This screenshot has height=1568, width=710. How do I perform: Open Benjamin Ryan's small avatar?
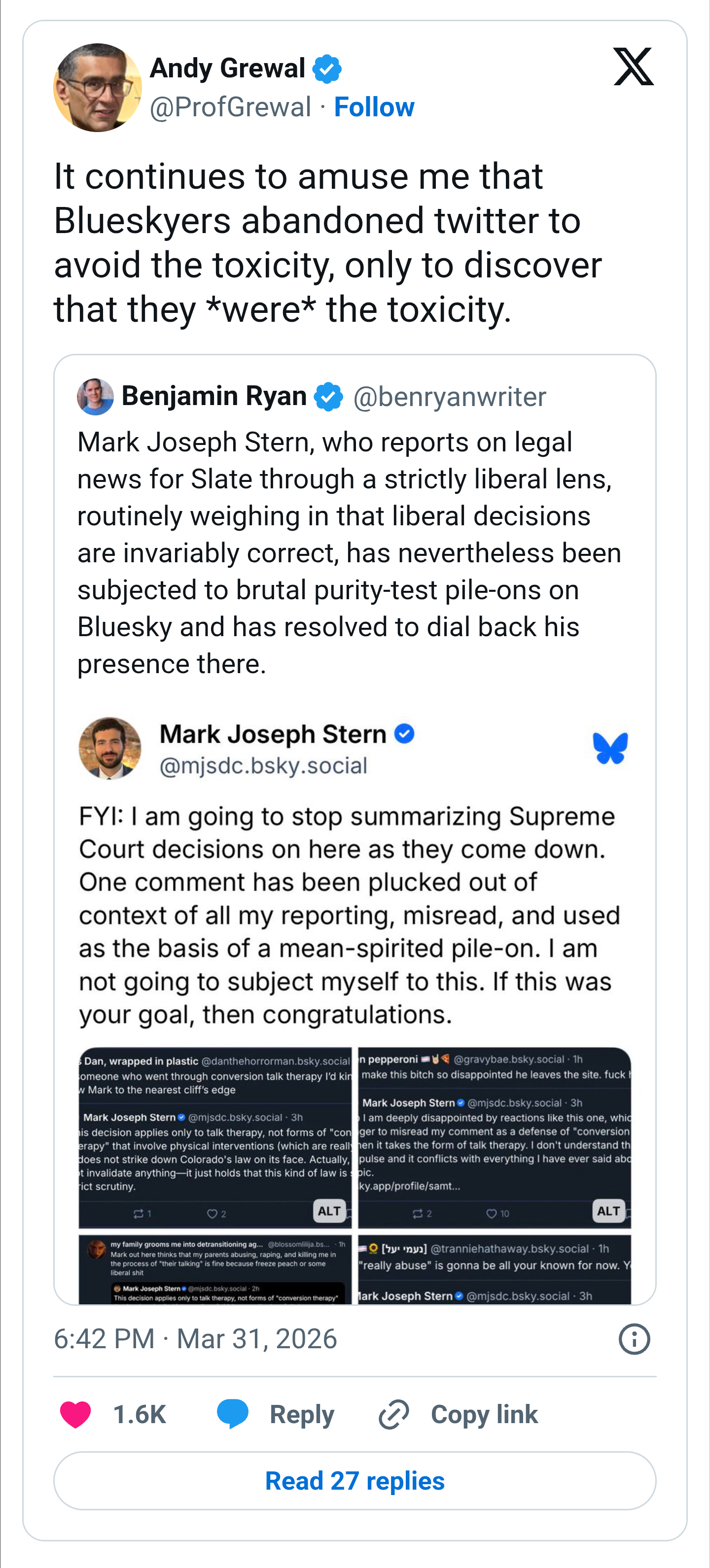coord(96,397)
